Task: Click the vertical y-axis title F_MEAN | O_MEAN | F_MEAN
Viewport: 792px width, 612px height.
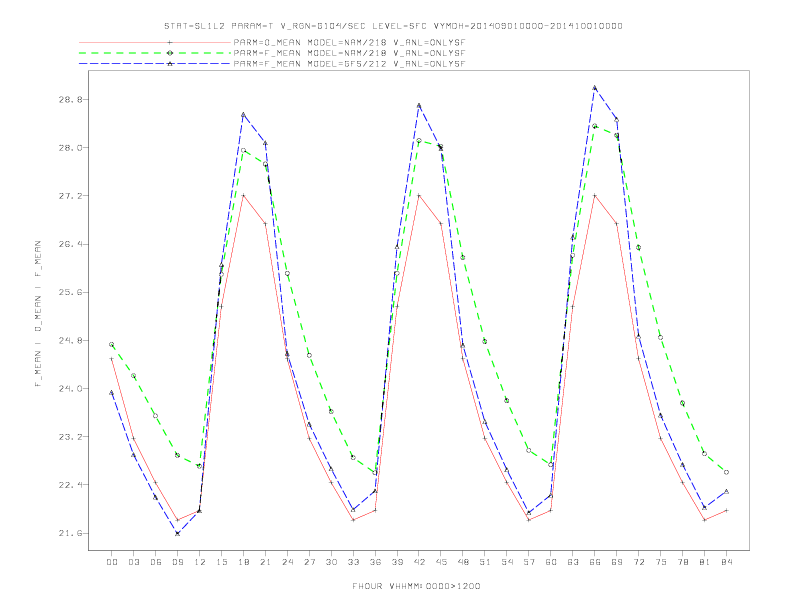Action: [38, 314]
